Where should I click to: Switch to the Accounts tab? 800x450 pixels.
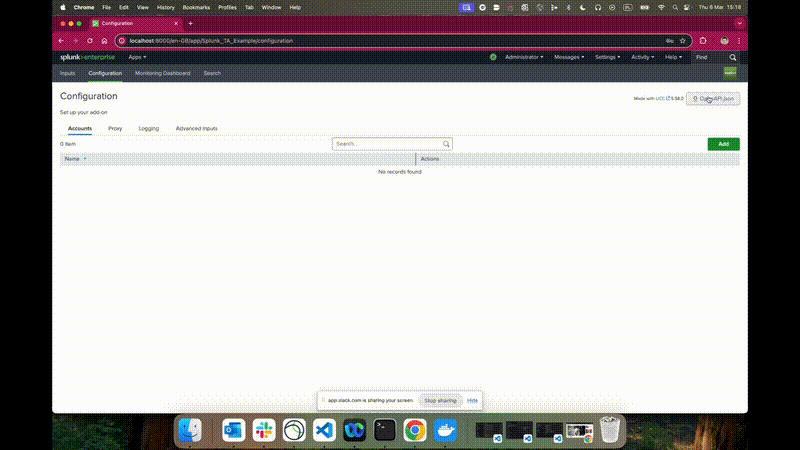click(80, 129)
